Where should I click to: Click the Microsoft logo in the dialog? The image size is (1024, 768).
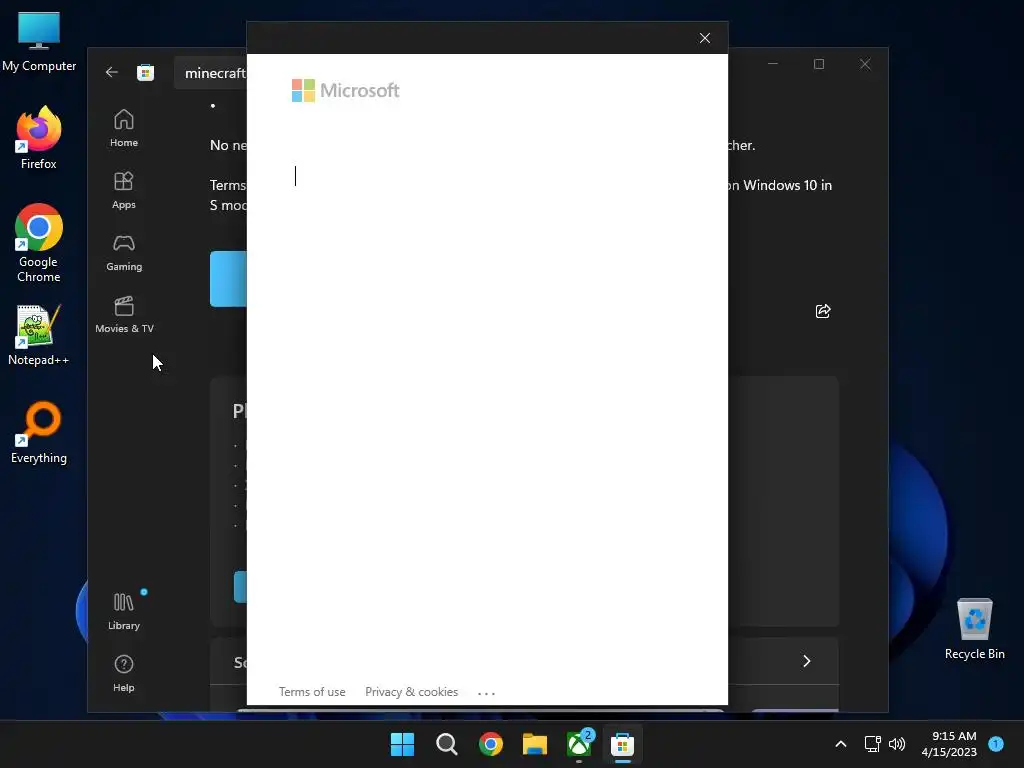pyautogui.click(x=345, y=91)
